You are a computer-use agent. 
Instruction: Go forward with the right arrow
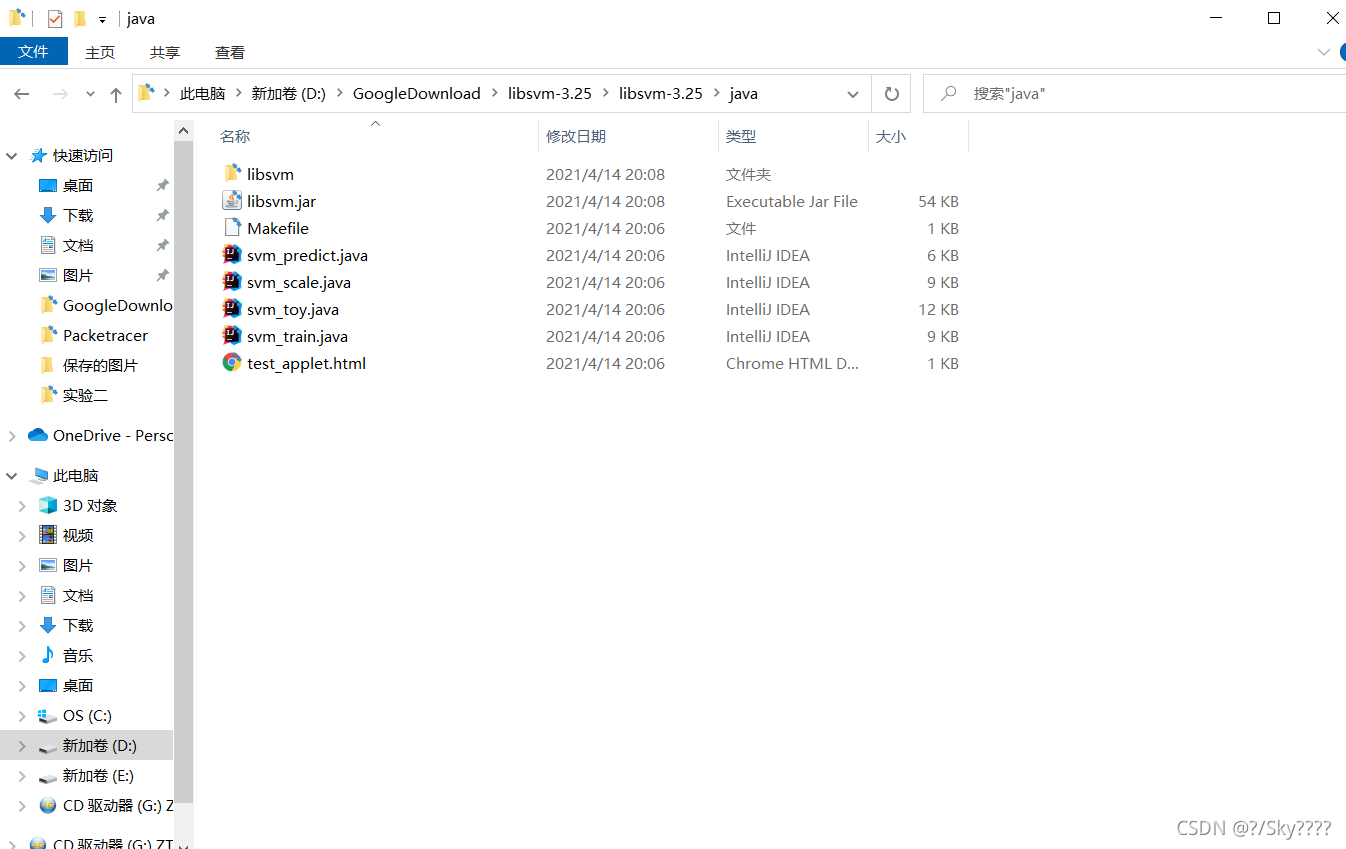click(60, 94)
